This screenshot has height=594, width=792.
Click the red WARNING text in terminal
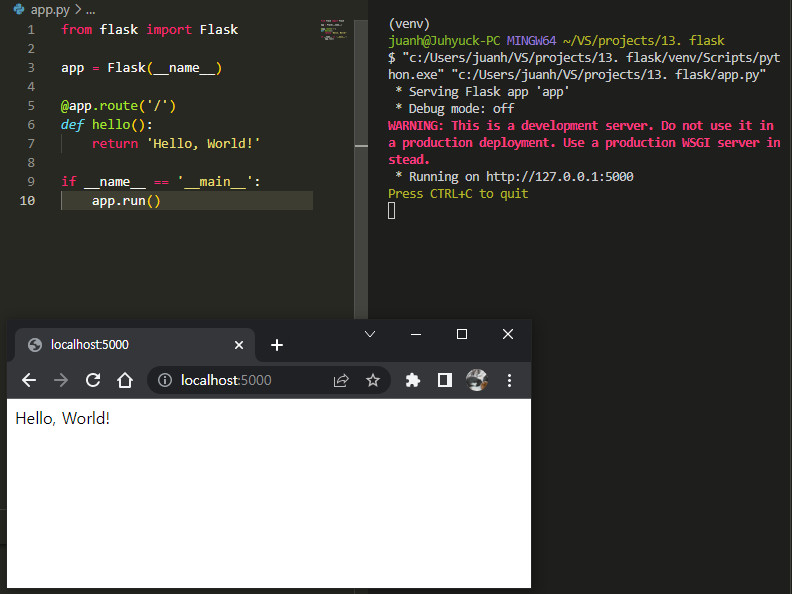(x=584, y=142)
